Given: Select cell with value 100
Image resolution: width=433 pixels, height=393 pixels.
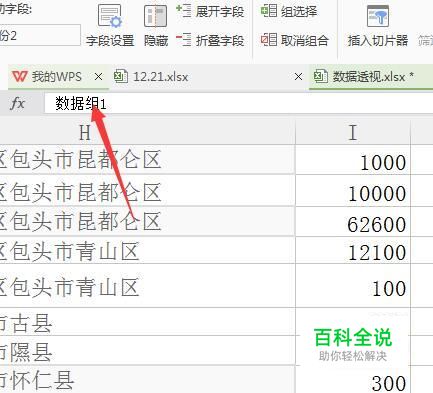Looking at the screenshot, I should (353, 286).
